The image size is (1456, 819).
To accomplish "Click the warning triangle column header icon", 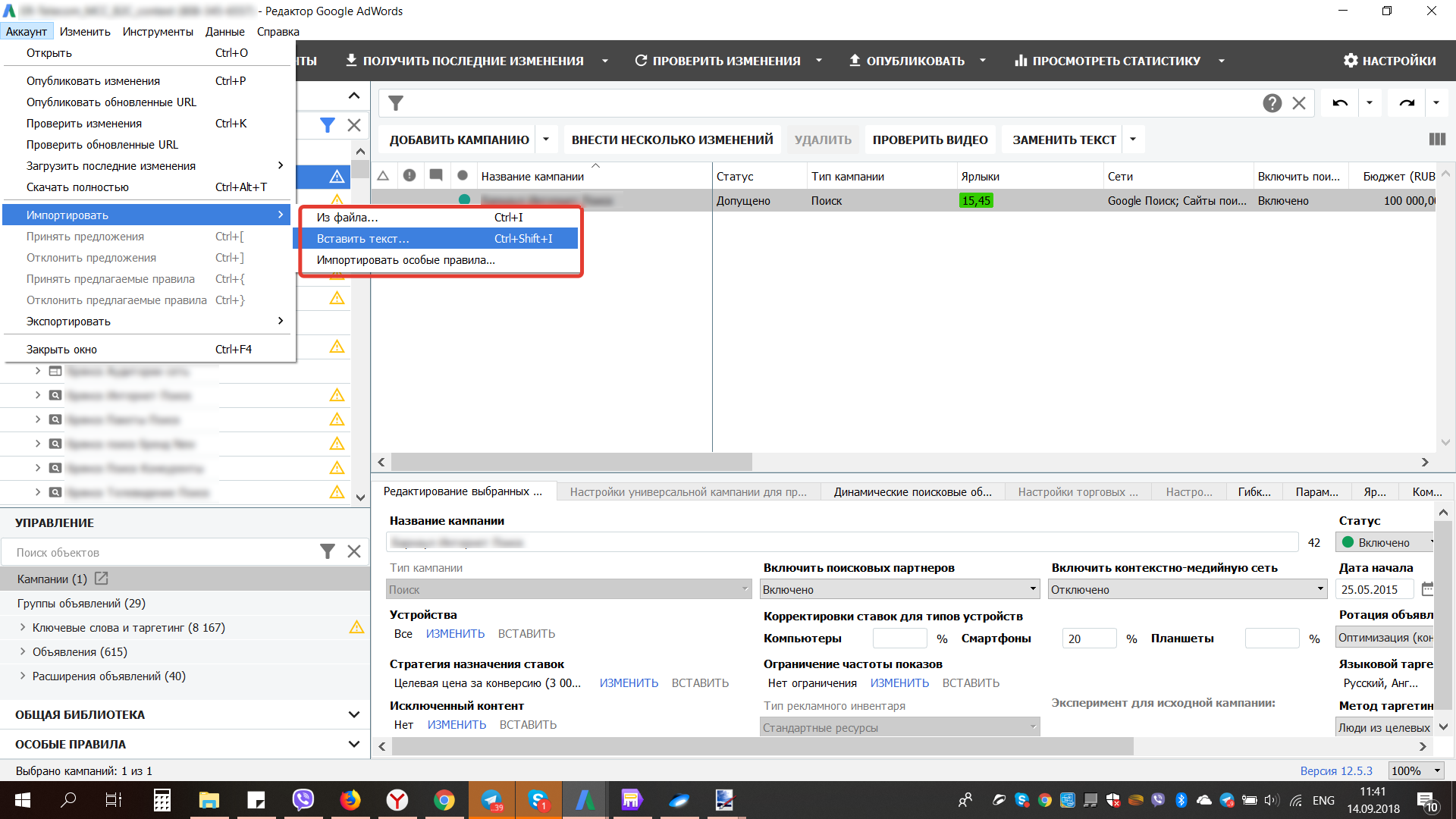I will (383, 176).
